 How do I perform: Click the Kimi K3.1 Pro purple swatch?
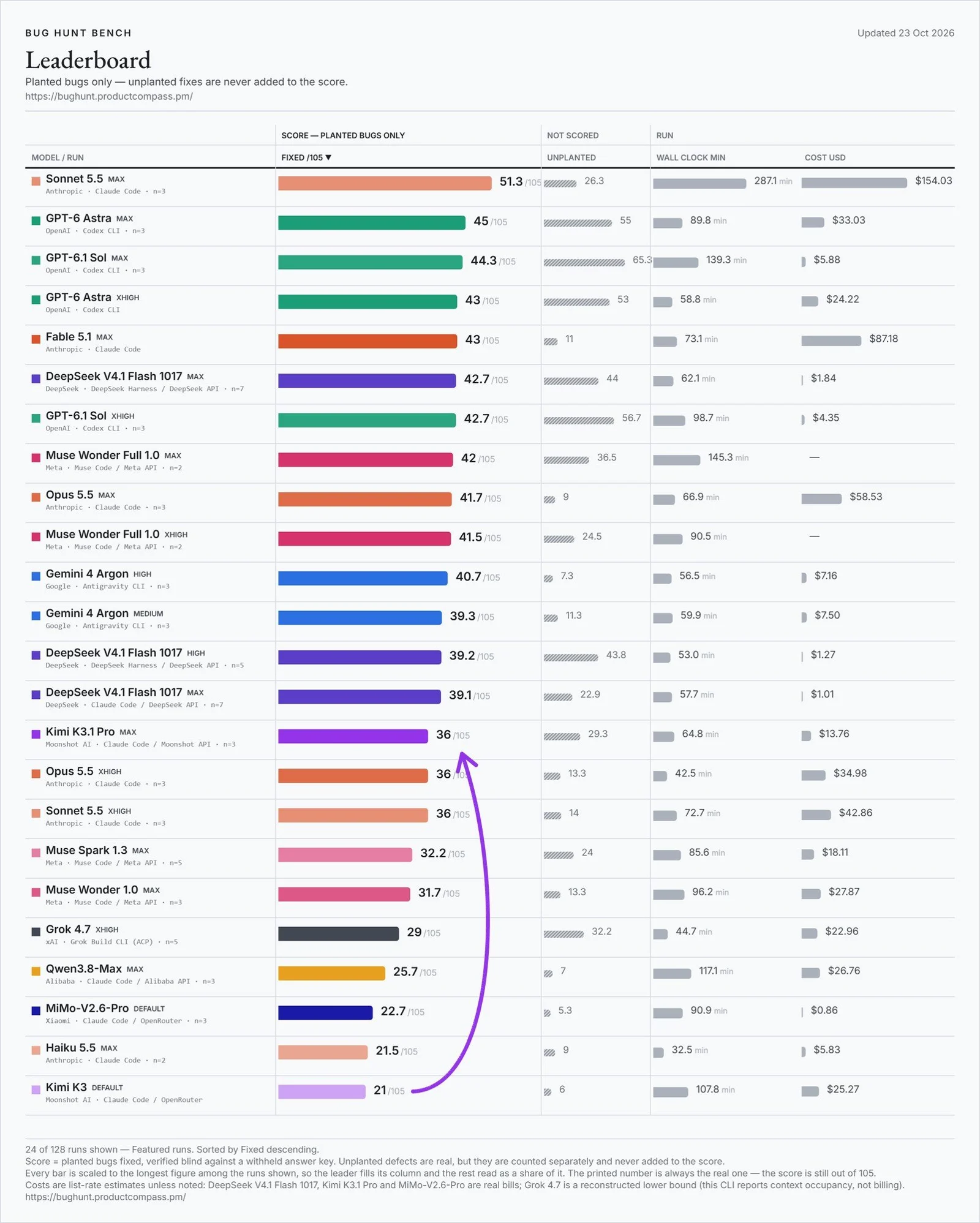point(36,734)
